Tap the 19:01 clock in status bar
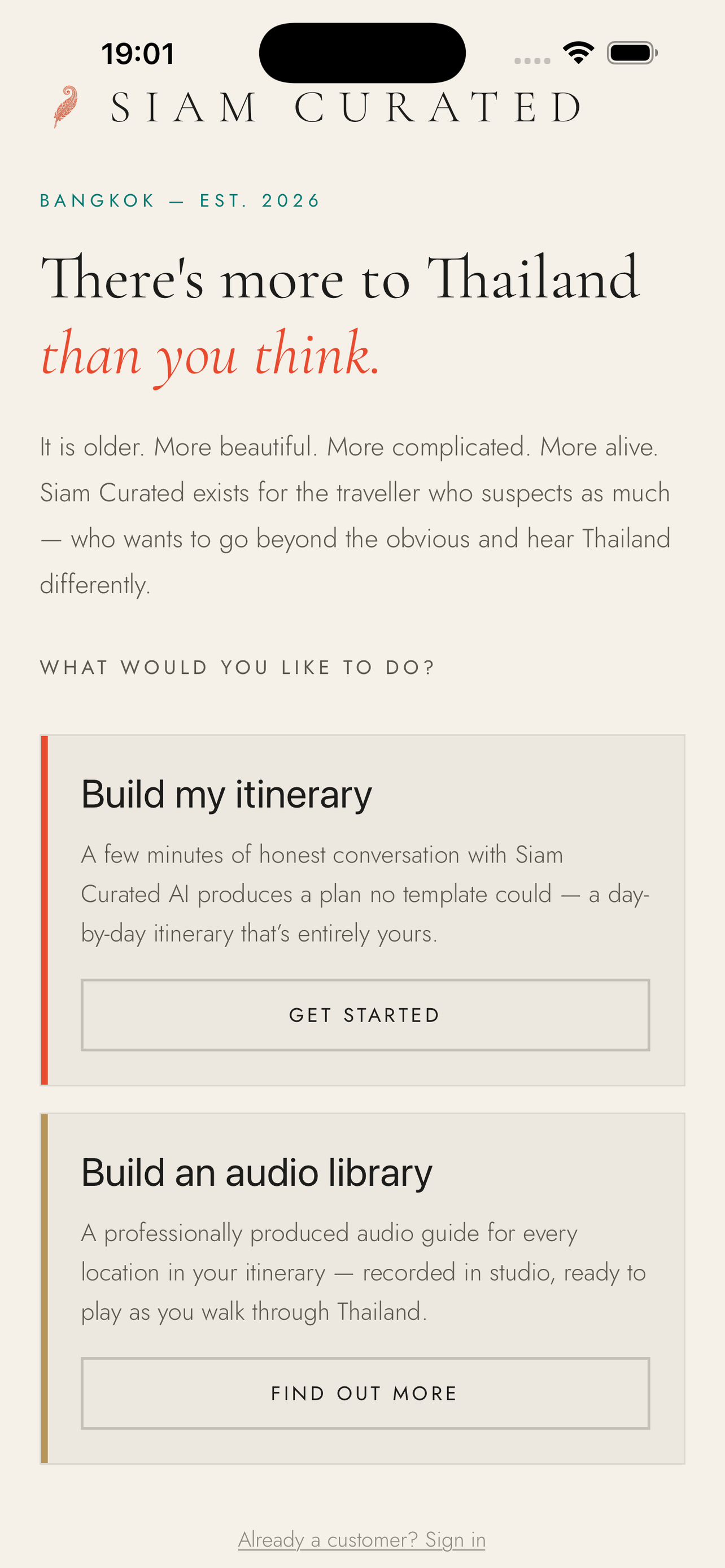The height and width of the screenshot is (1568, 725). click(138, 54)
